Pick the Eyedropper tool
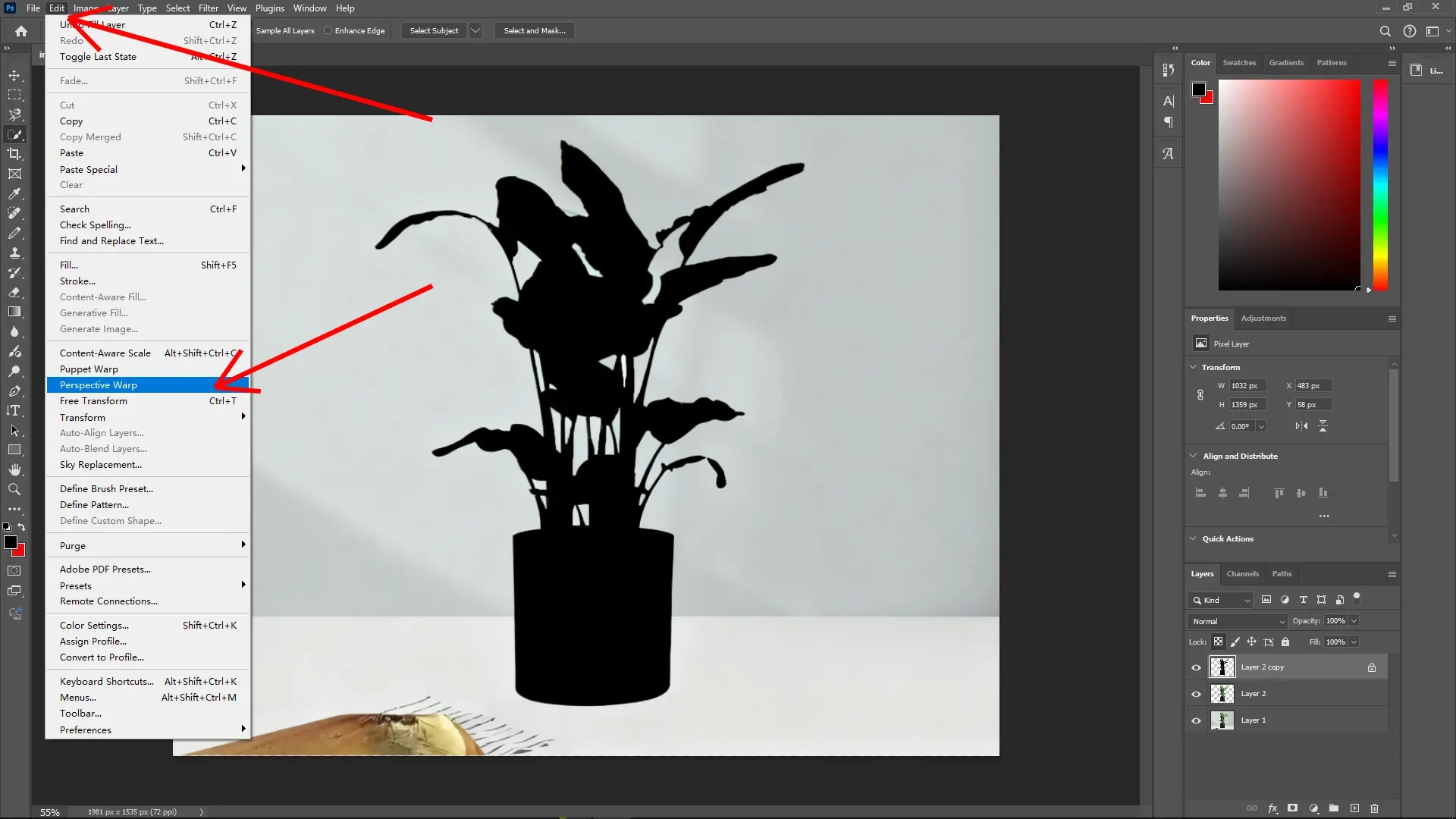The width and height of the screenshot is (1456, 819). [14, 194]
